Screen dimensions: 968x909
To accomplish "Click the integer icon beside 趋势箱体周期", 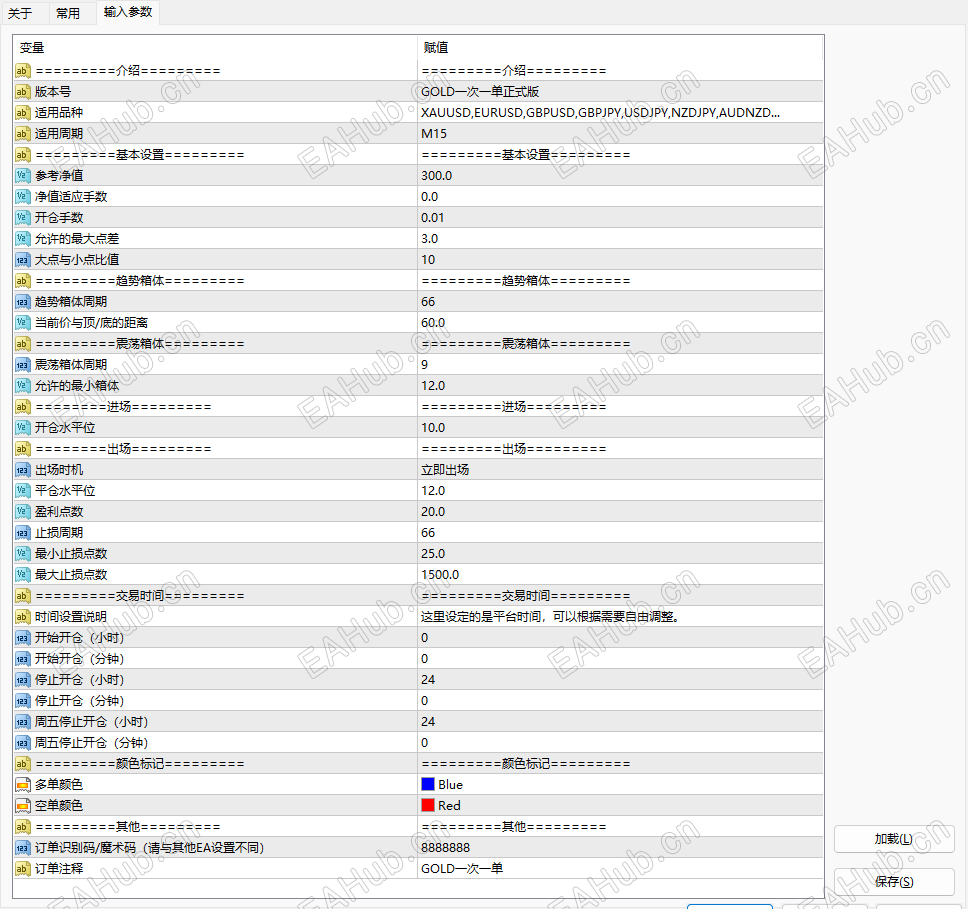I will point(22,302).
